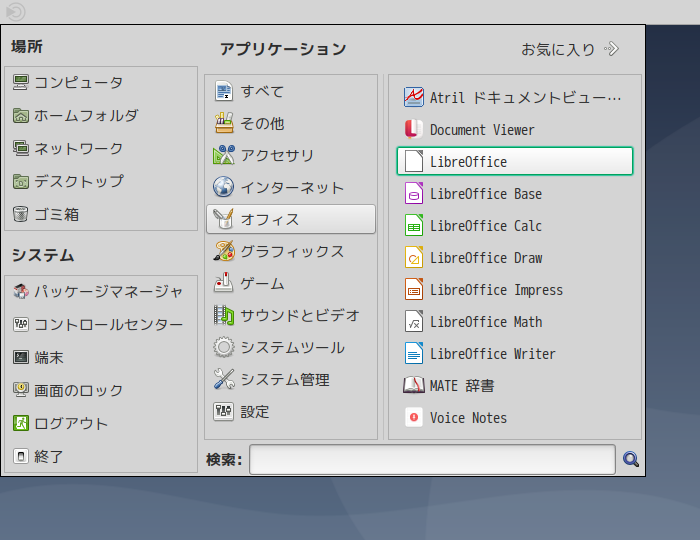Open ホームフォルダ home folder icon
700x540 pixels.
click(x=21, y=116)
